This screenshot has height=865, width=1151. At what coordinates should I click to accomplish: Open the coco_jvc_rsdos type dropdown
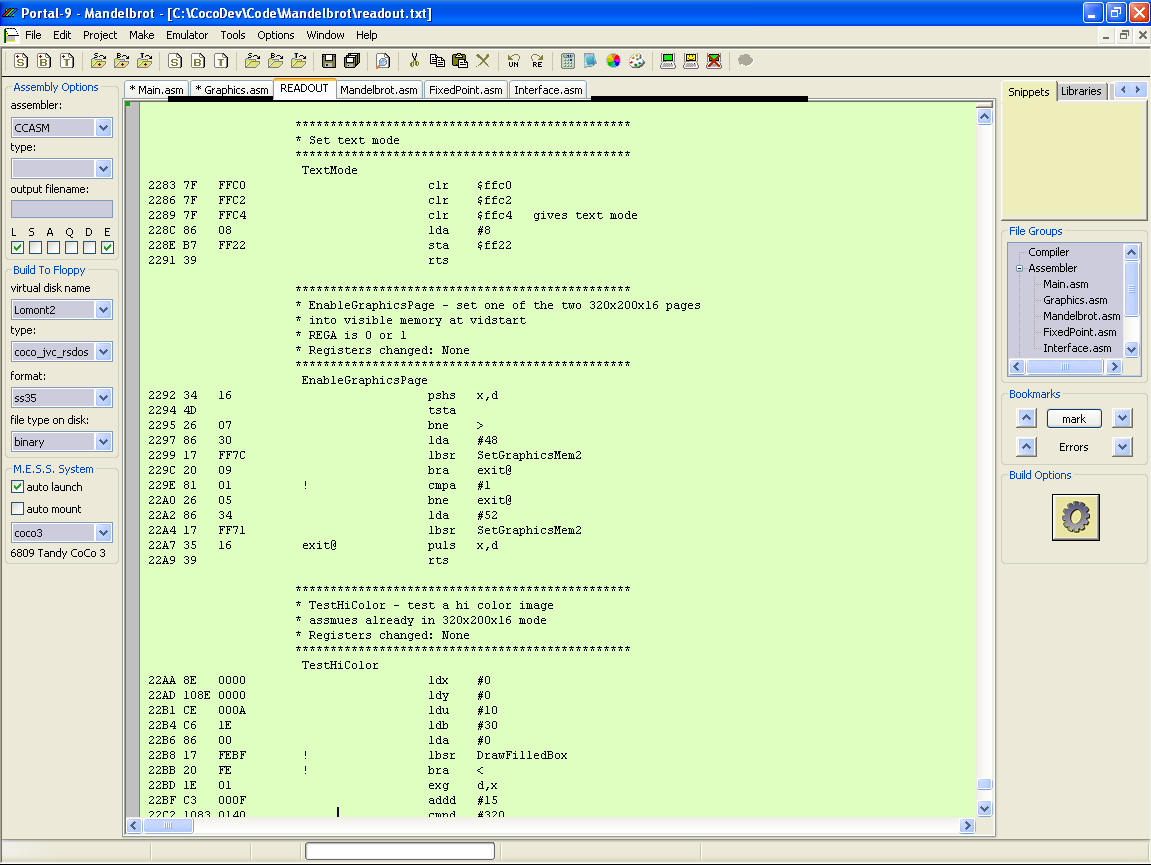(104, 352)
